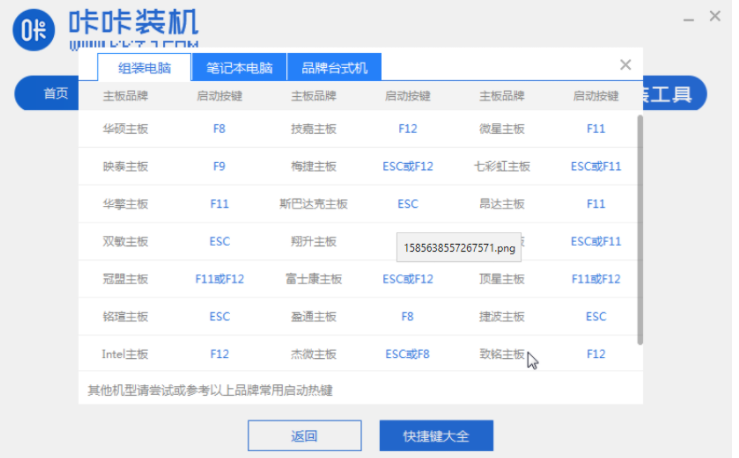This screenshot has width=739, height=458.
Task: Open the 快捷键大全 button
Action: tap(435, 436)
